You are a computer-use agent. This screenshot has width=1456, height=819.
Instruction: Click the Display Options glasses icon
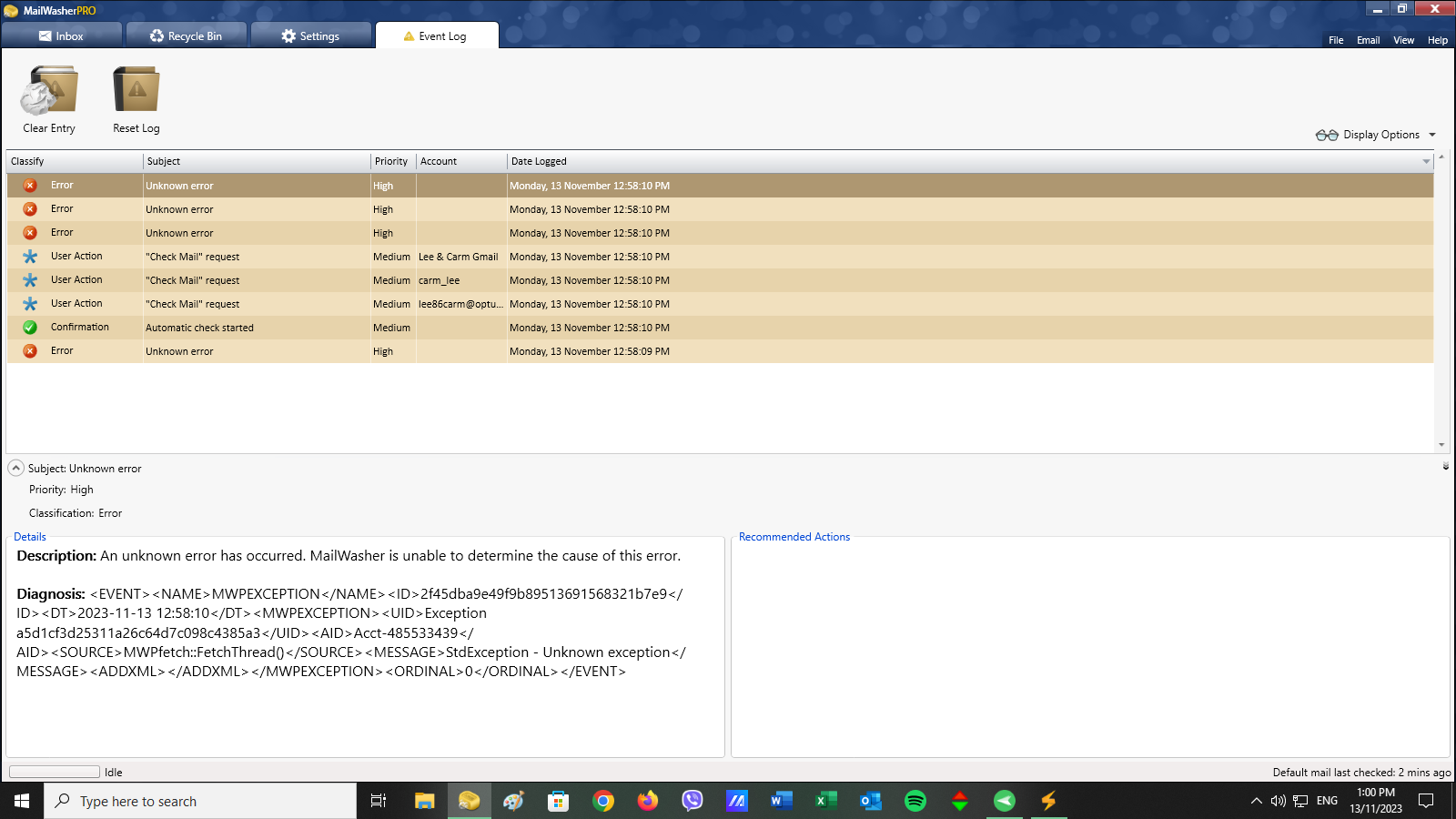[1327, 135]
